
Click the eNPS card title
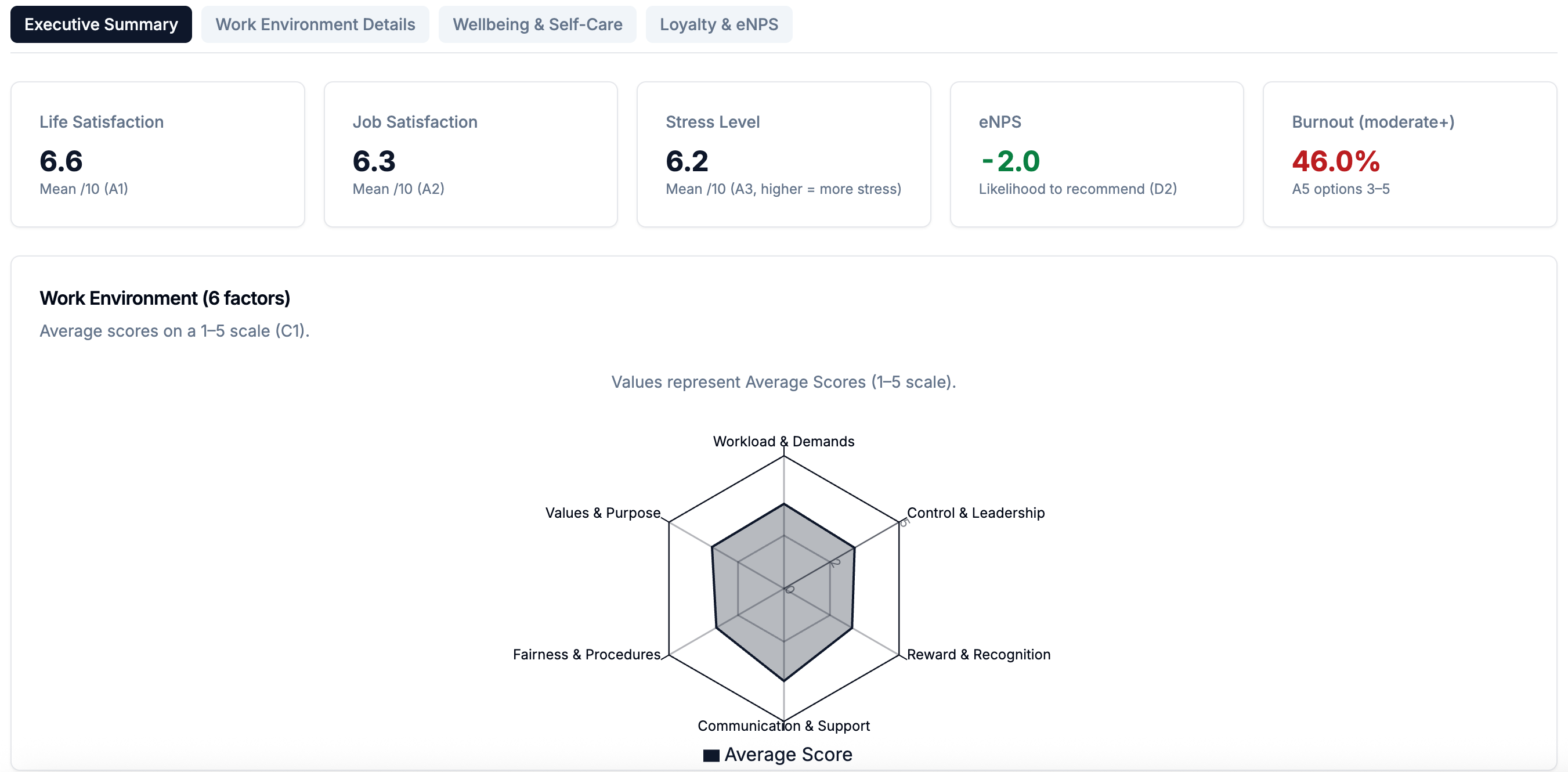tap(999, 122)
